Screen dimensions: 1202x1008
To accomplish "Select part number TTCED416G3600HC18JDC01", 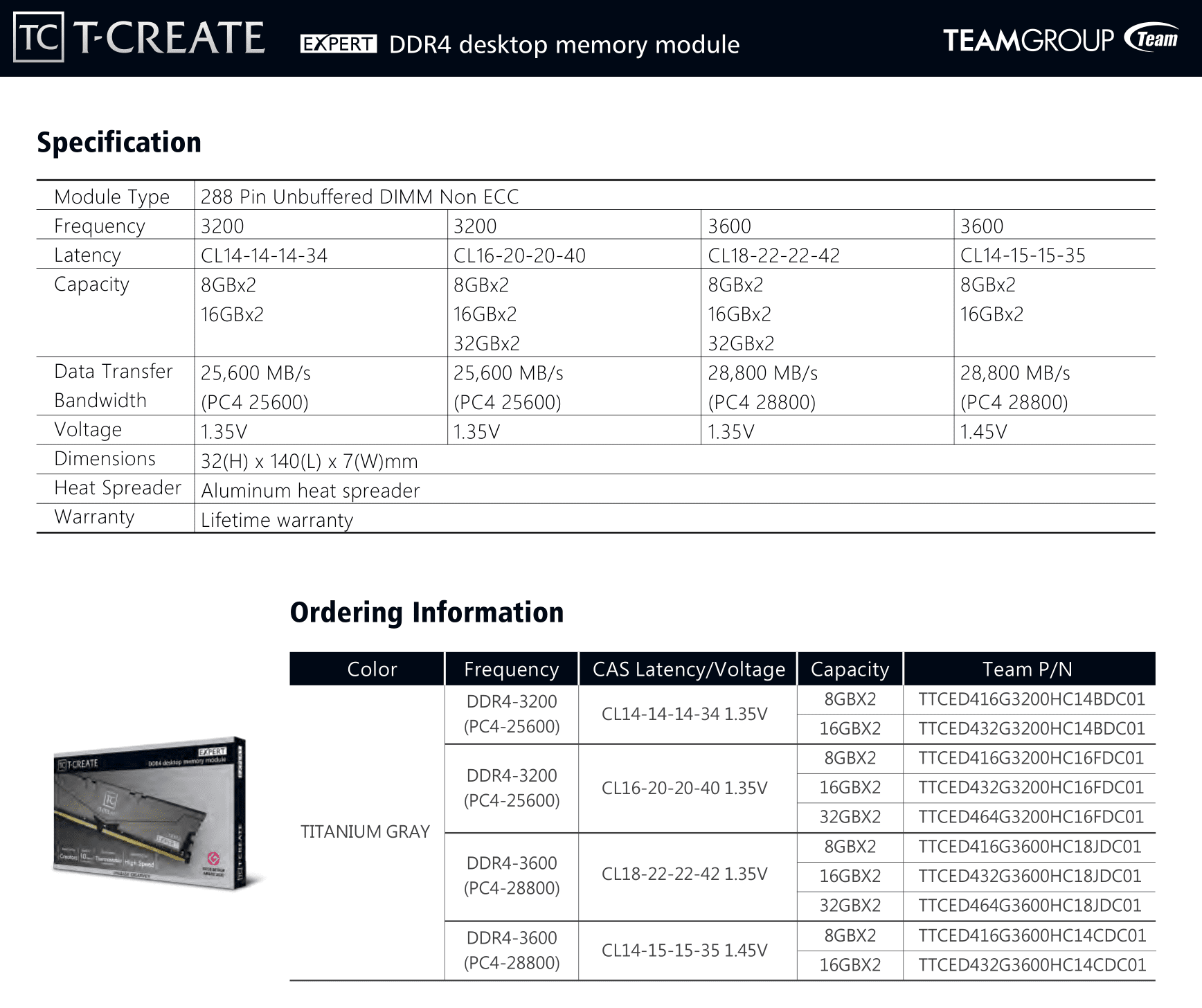I will click(1030, 847).
